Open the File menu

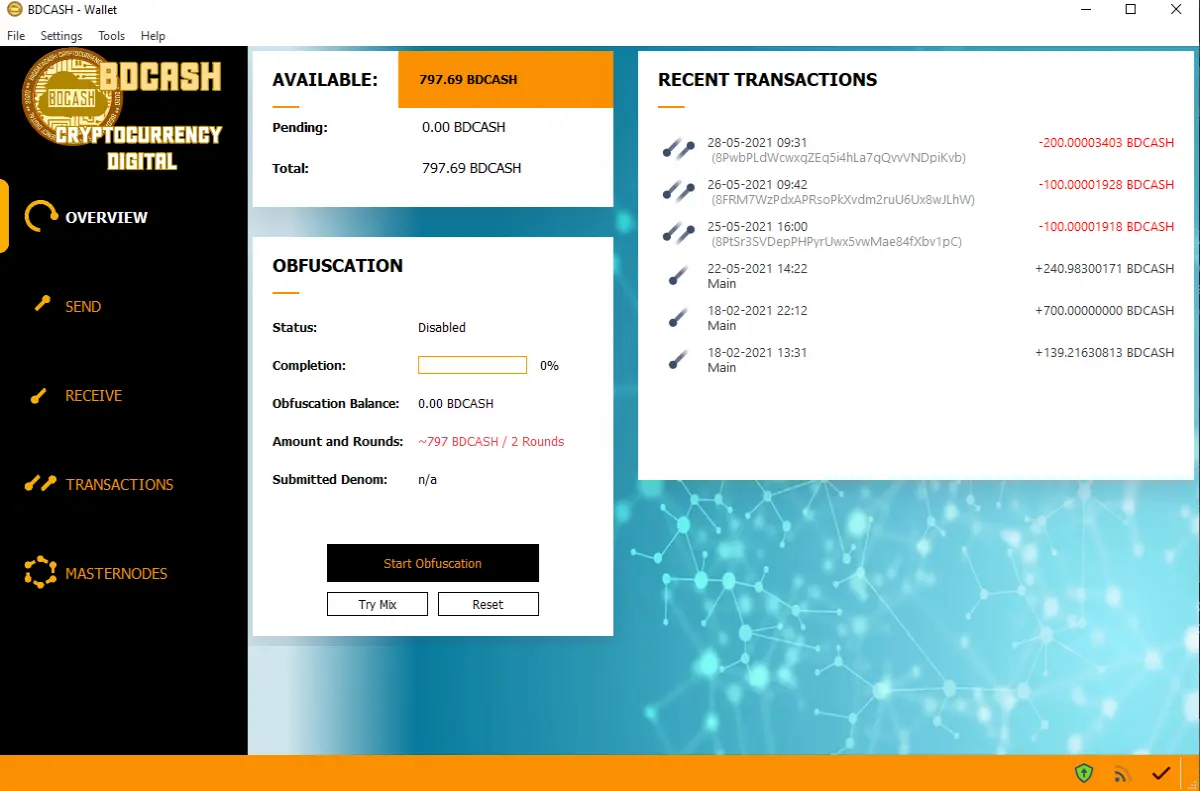pyautogui.click(x=16, y=36)
